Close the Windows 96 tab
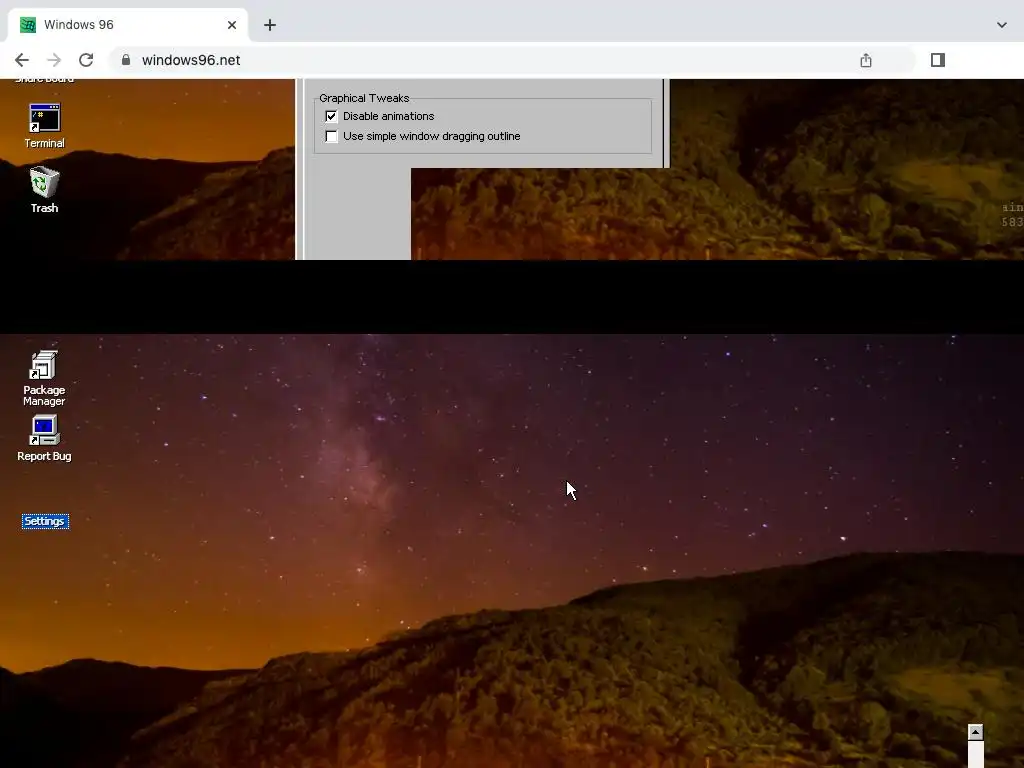 pos(232,25)
